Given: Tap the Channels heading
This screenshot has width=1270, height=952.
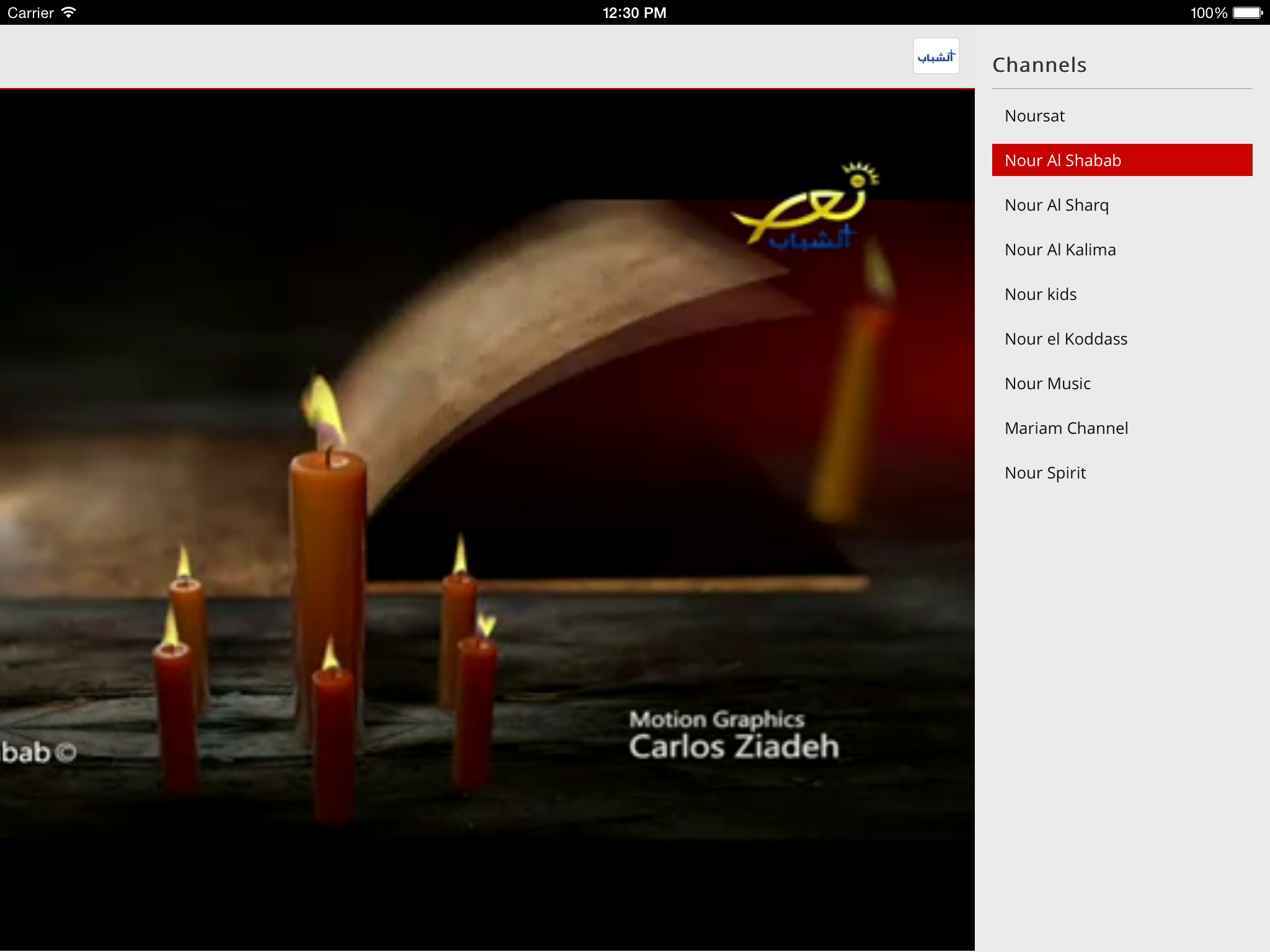Looking at the screenshot, I should tap(1039, 64).
